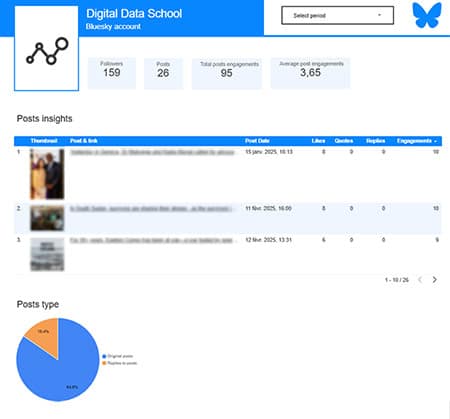The height and width of the screenshot is (419, 450).
Task: Click the 1 - 10 / 26 pagination text
Action: pyautogui.click(x=397, y=280)
